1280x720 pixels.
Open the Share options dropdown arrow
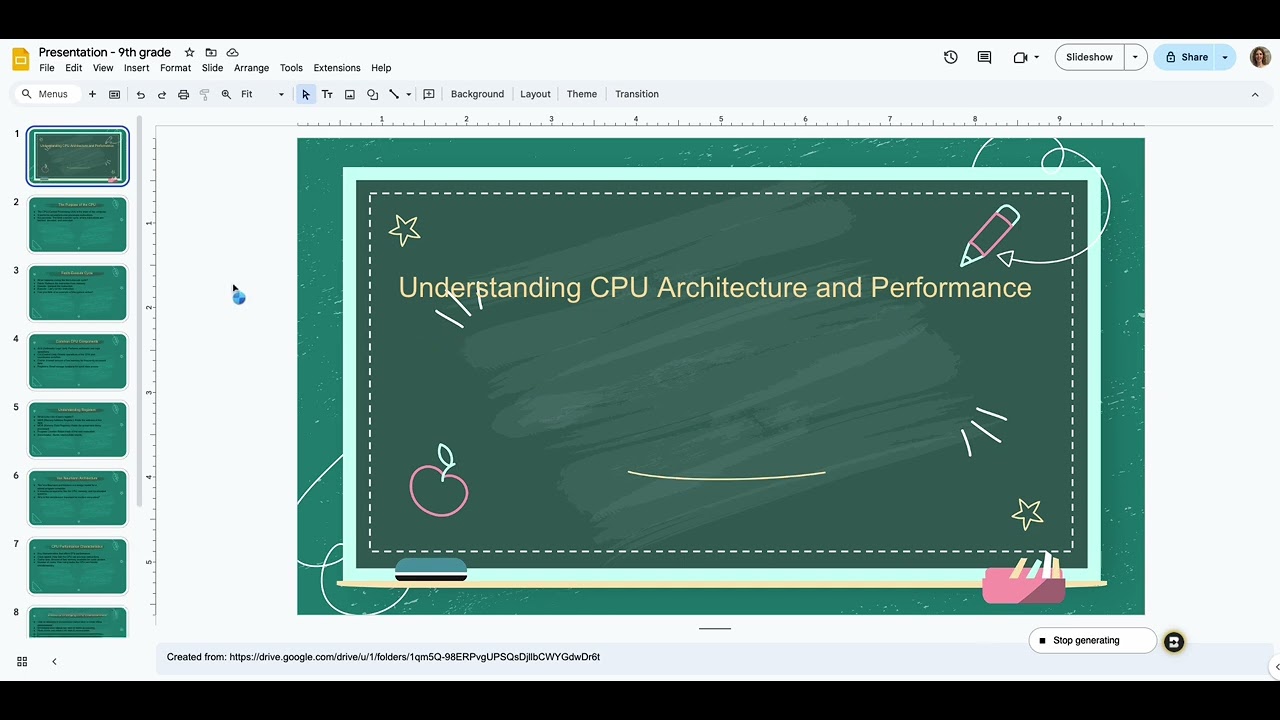click(1225, 57)
